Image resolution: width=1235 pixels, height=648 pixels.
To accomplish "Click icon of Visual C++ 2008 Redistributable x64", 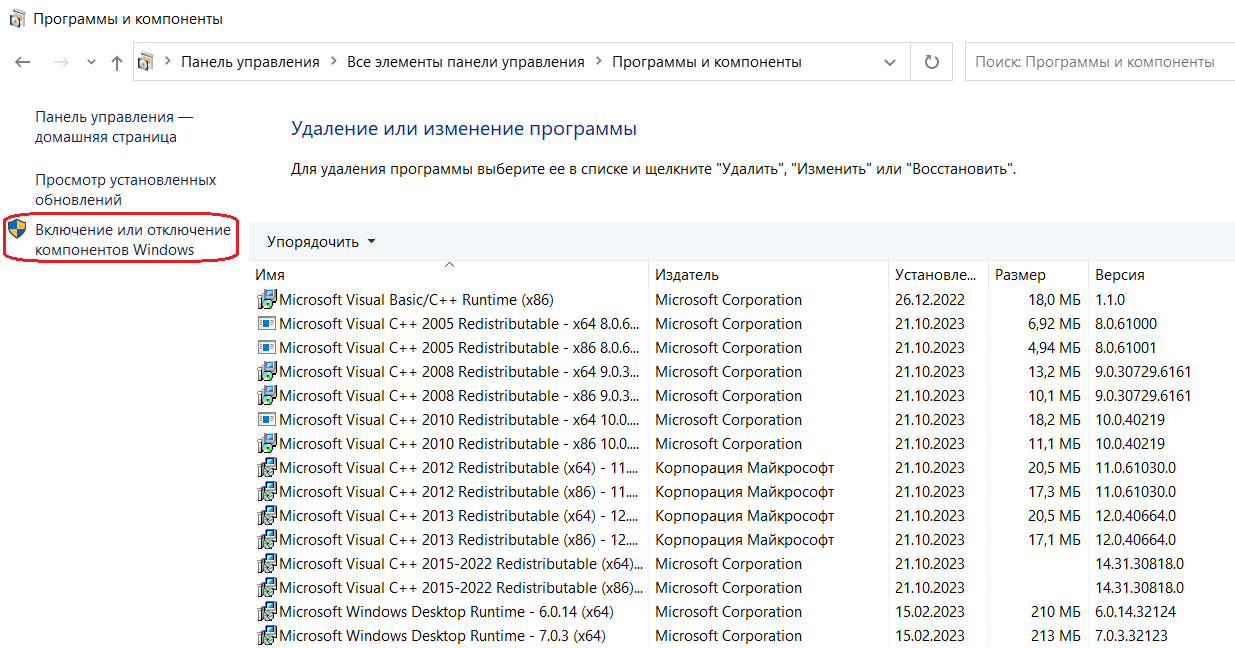I will pos(267,372).
